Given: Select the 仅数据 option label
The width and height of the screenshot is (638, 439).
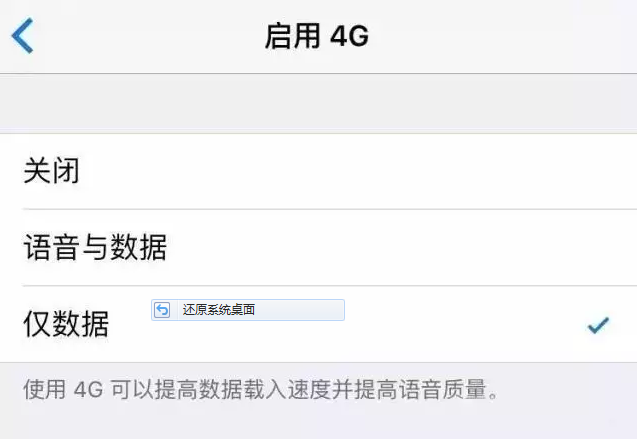Looking at the screenshot, I should click(66, 324).
